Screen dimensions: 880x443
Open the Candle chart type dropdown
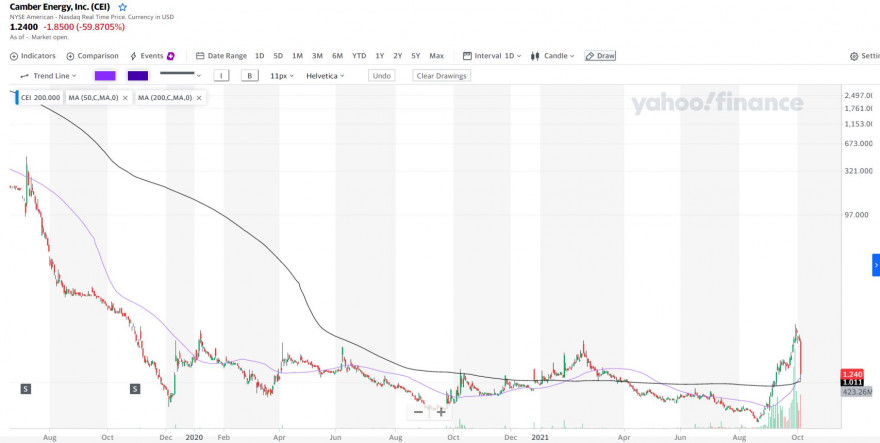(x=553, y=56)
